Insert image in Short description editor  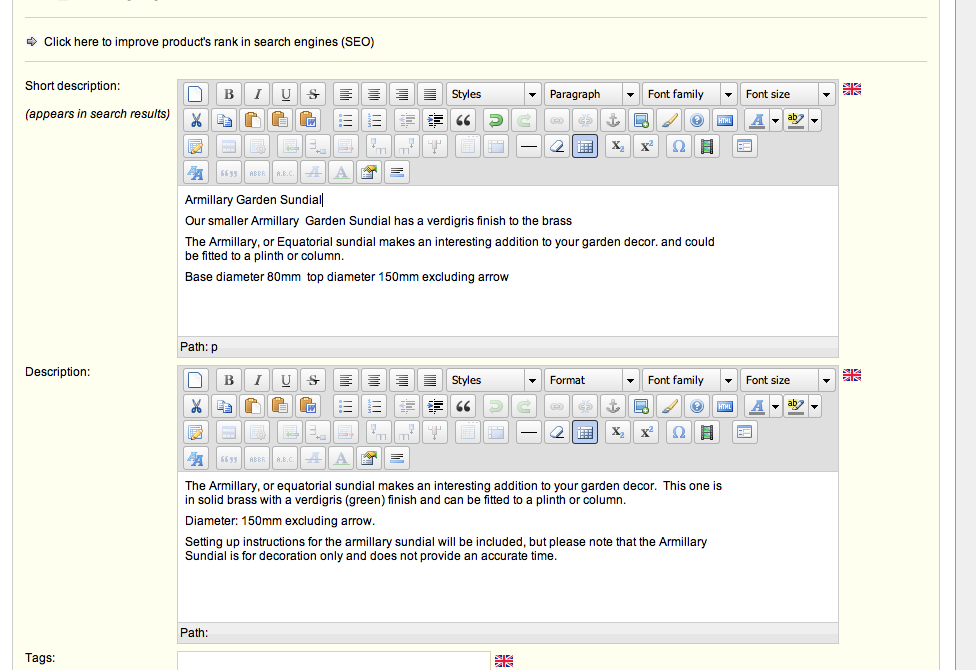tap(641, 120)
